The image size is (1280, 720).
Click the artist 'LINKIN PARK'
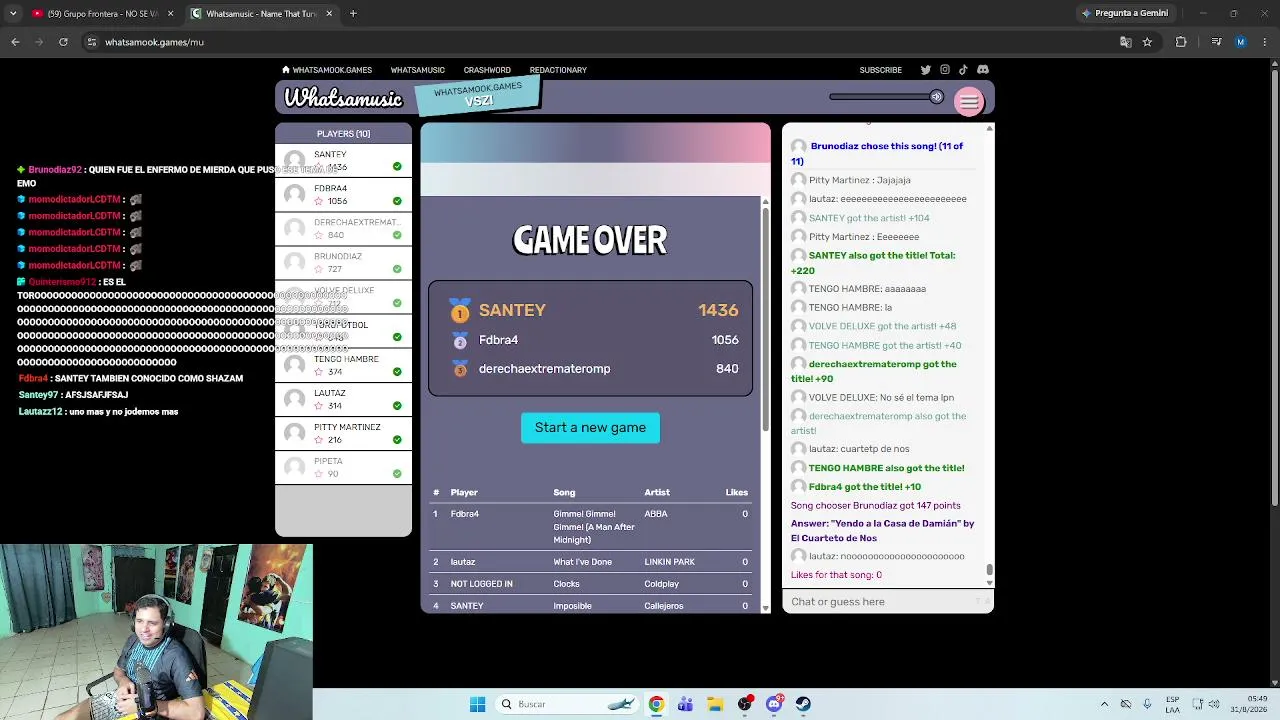pos(669,562)
